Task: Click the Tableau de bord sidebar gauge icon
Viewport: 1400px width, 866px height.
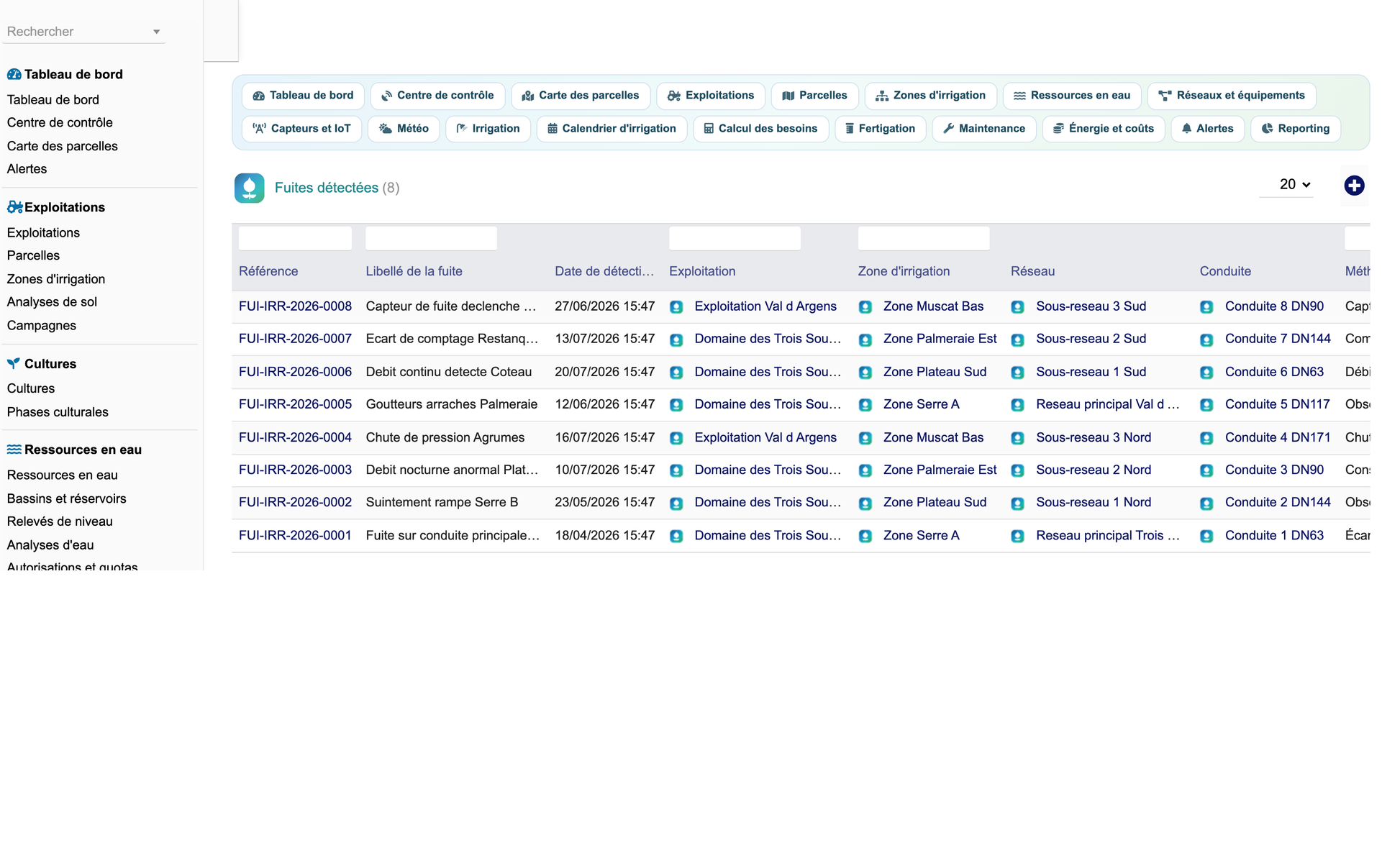Action: (x=14, y=74)
